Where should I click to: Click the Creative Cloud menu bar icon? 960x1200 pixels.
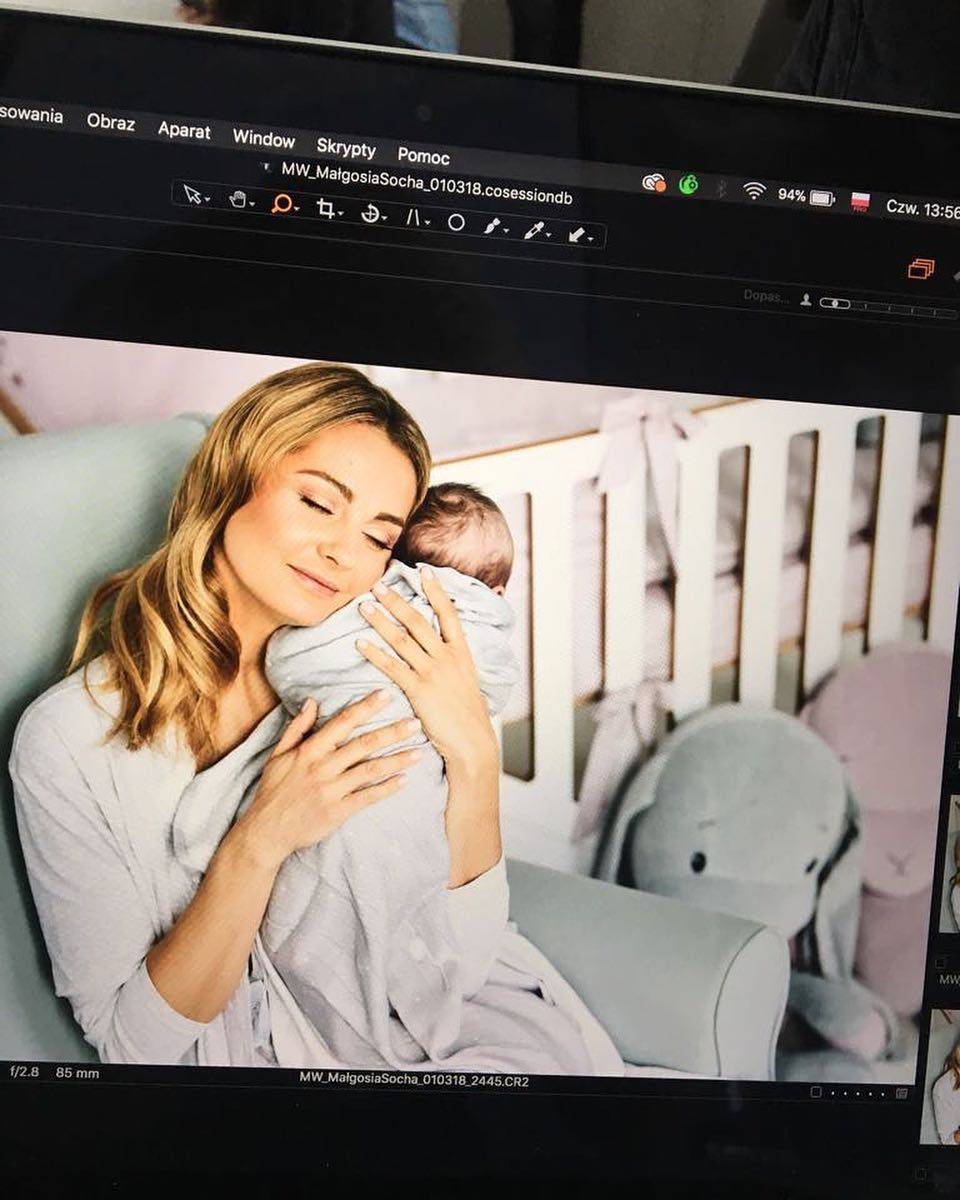(654, 182)
